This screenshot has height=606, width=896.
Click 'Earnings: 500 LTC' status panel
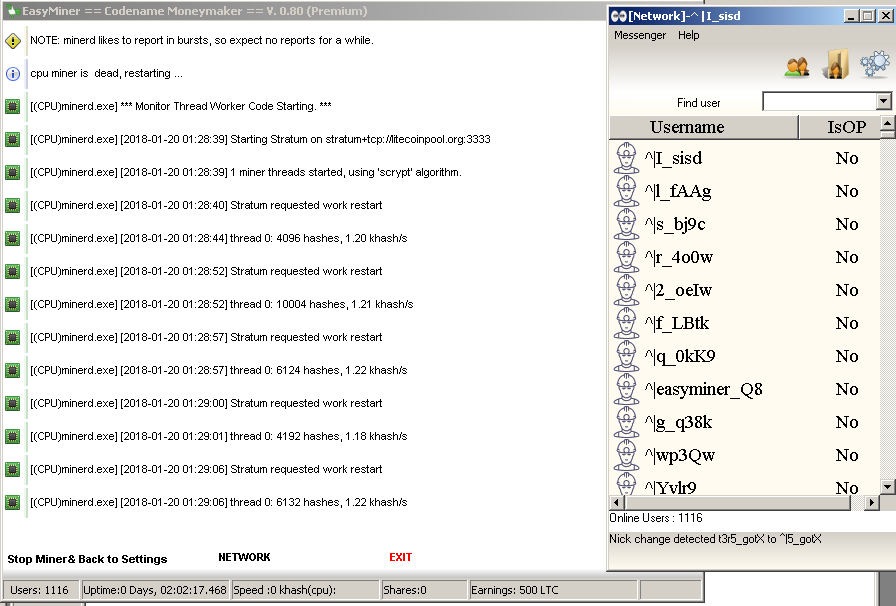[x=553, y=590]
